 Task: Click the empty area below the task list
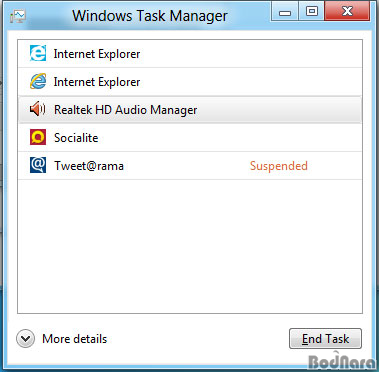point(190,247)
